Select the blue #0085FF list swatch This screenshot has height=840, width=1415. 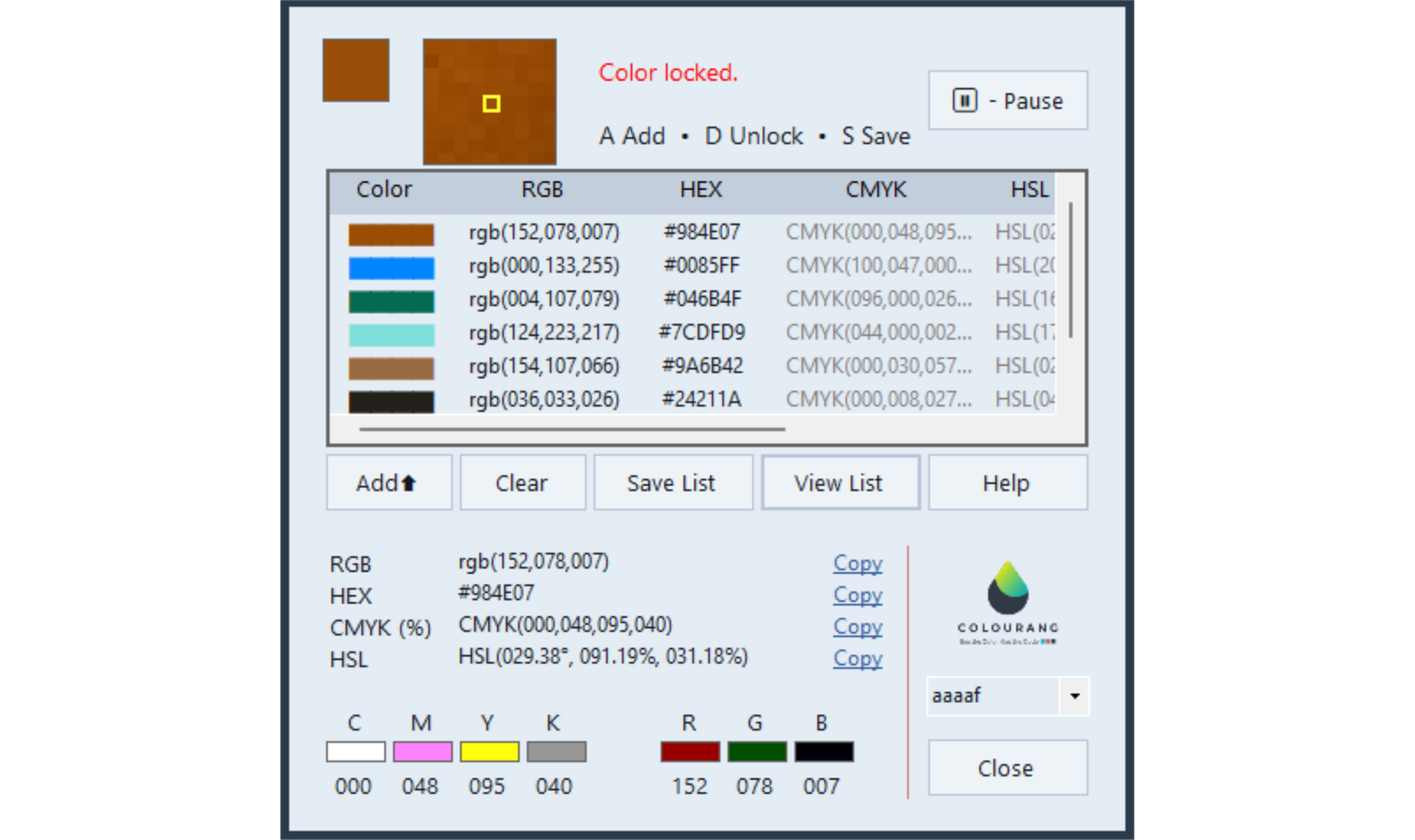391,268
